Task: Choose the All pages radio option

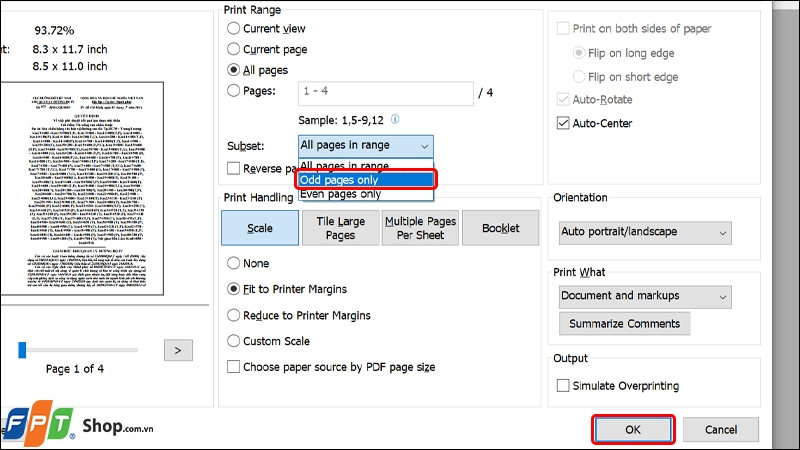Action: [x=233, y=70]
